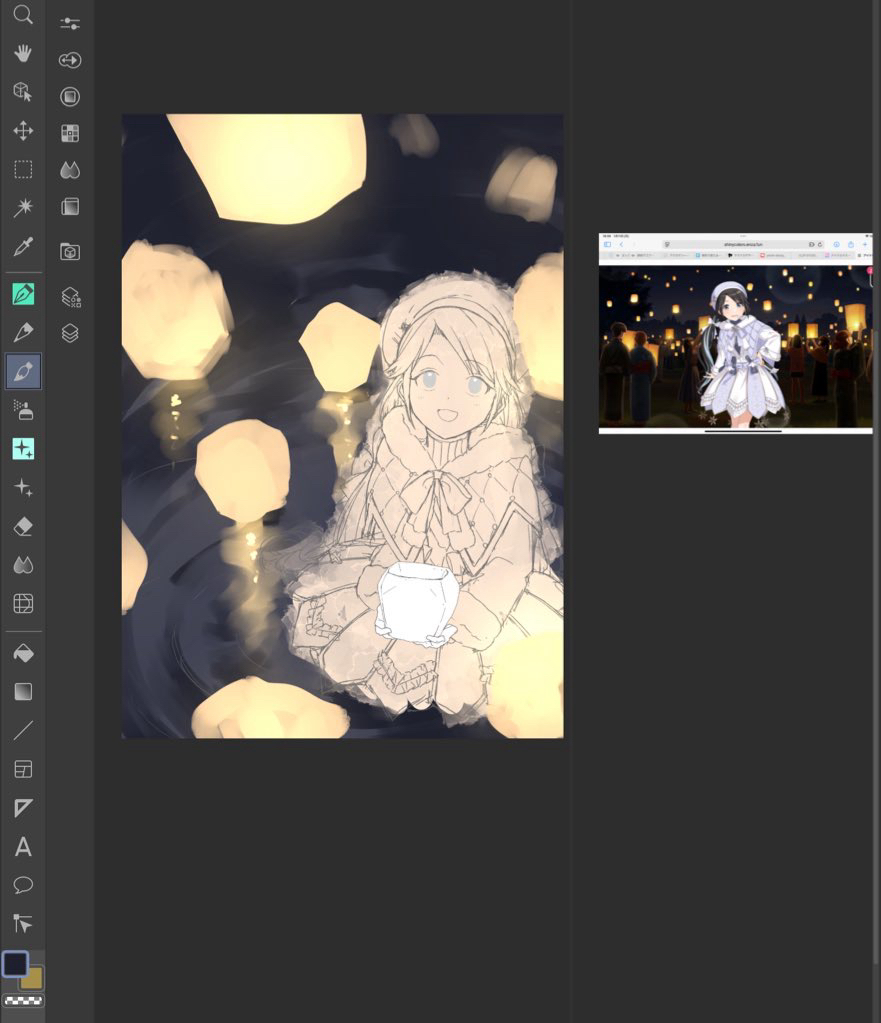Select the gold sub color swatch
Viewport: 881px width, 1023px height.
[33, 979]
